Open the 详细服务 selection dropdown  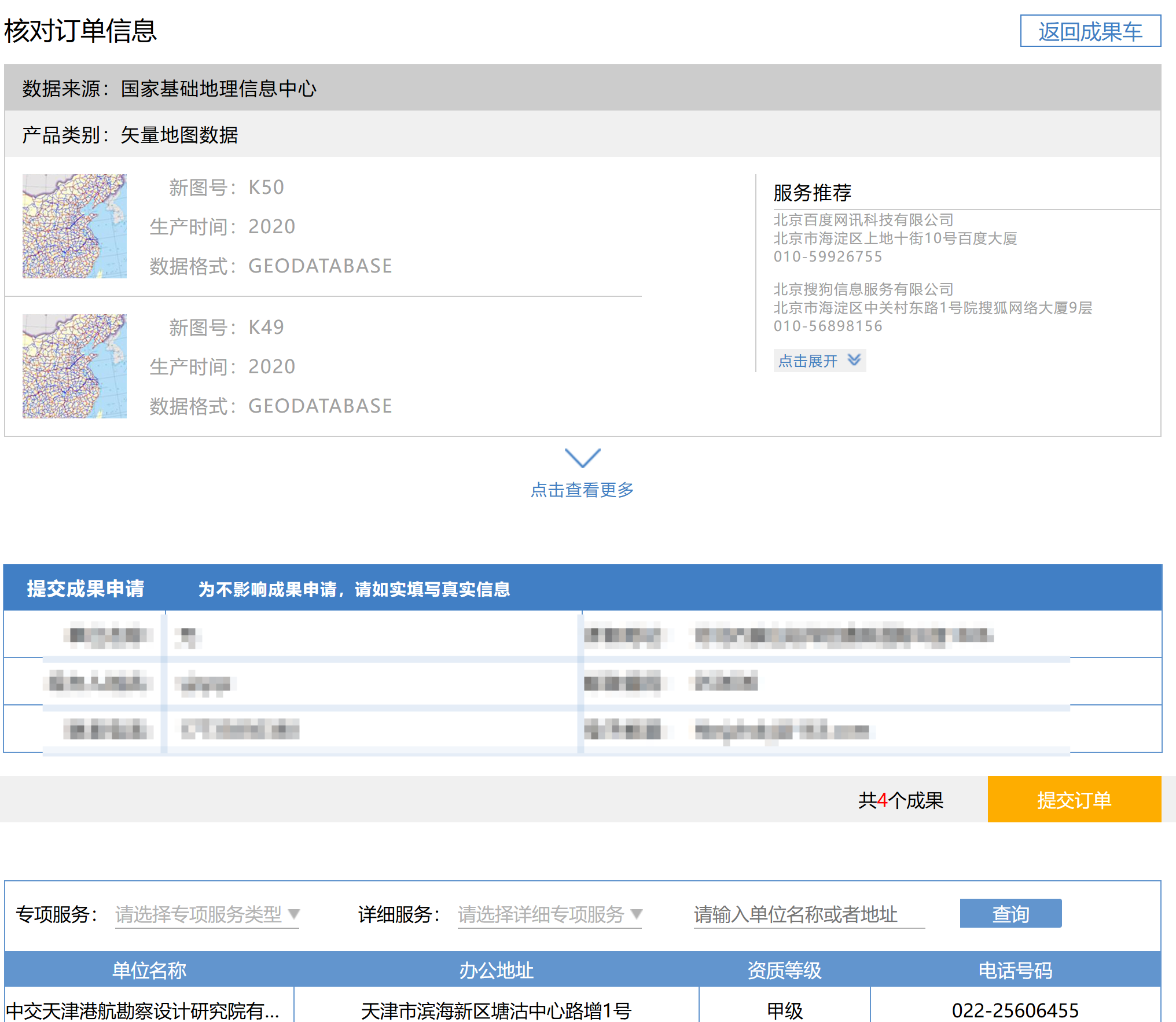[549, 914]
